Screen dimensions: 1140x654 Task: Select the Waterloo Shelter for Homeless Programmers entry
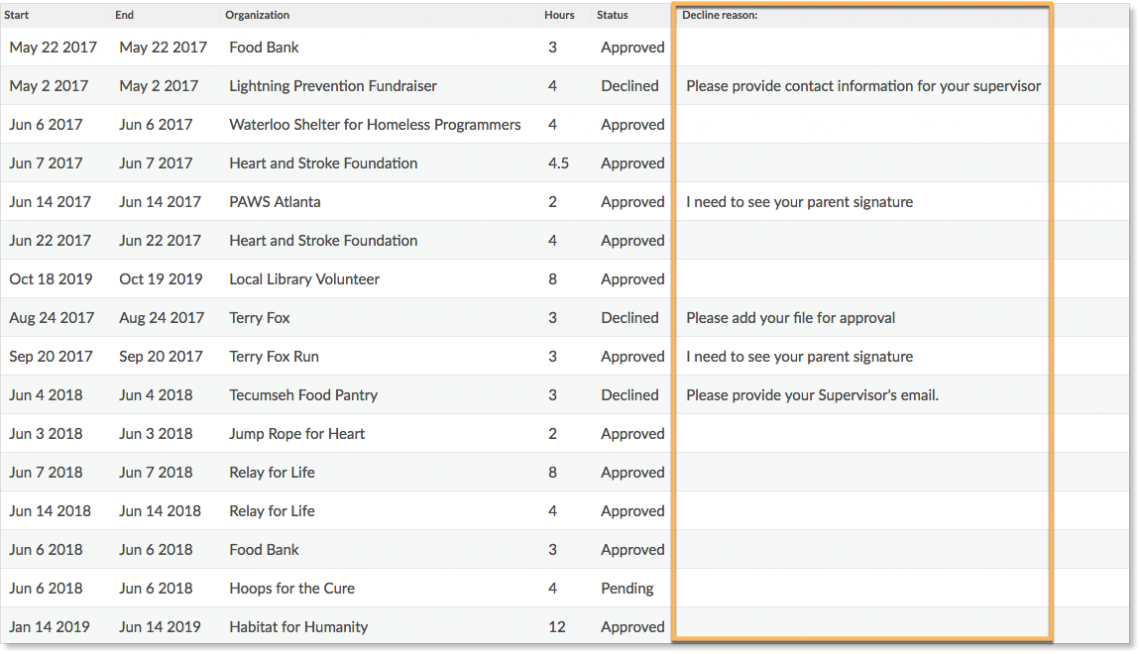[x=372, y=124]
